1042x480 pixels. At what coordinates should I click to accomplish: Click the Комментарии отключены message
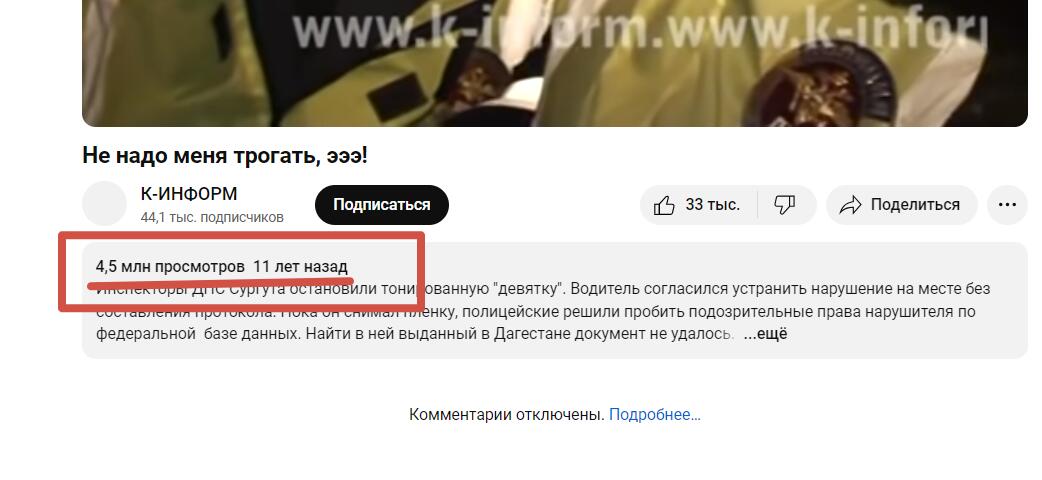(x=506, y=415)
